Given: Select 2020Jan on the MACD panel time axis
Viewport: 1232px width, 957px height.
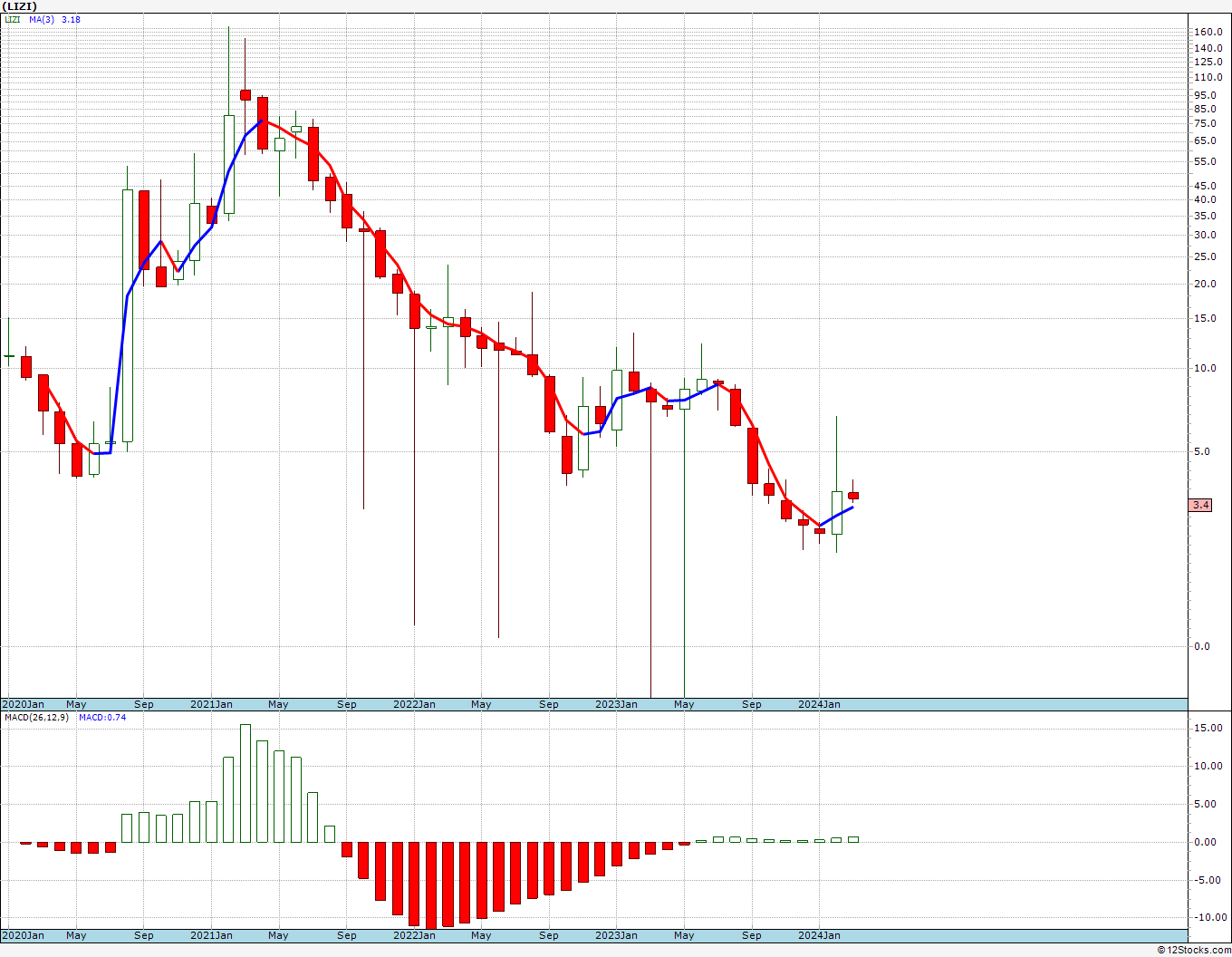Looking at the screenshot, I should (x=24, y=935).
